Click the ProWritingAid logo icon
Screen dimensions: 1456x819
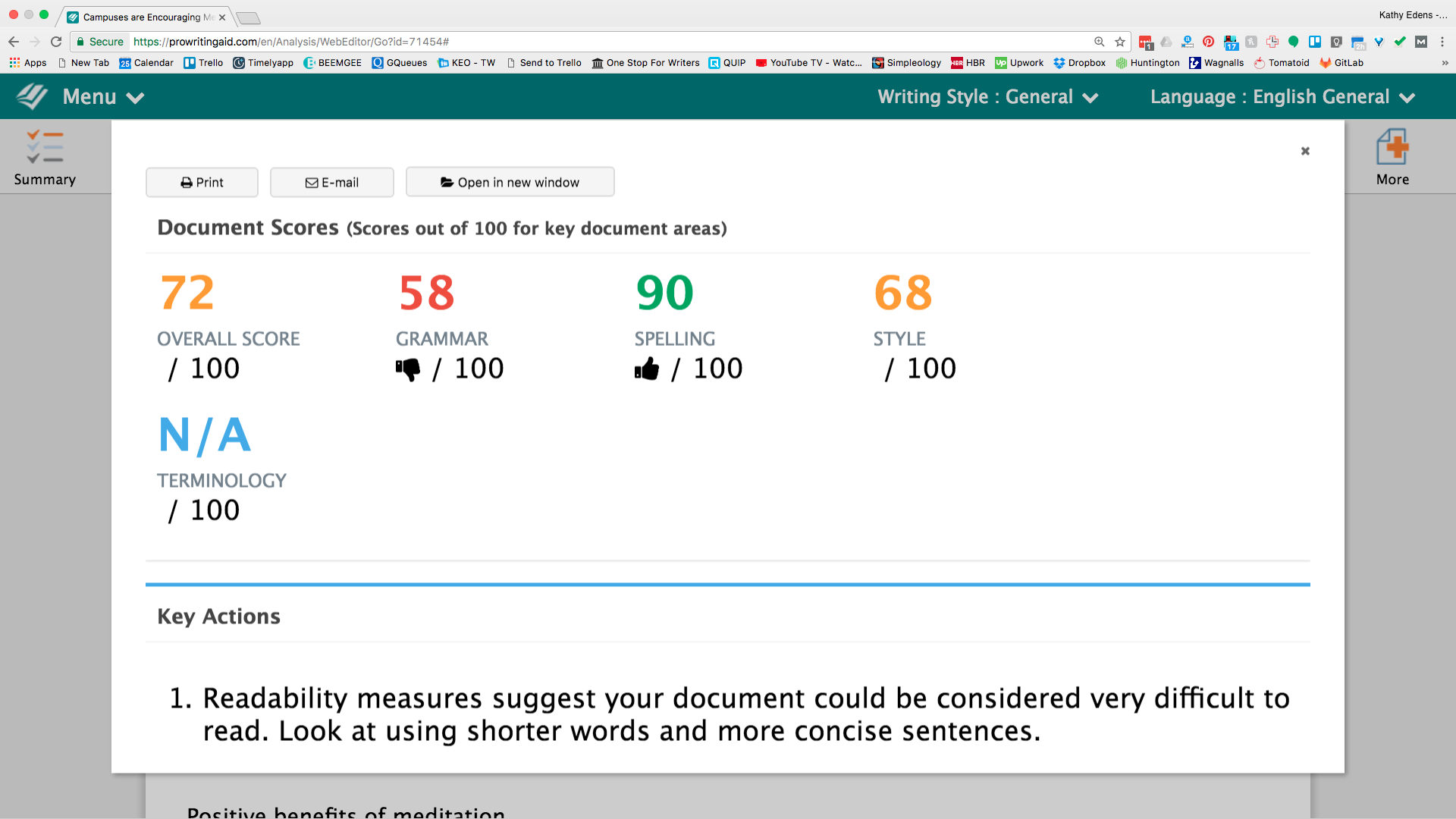click(33, 97)
